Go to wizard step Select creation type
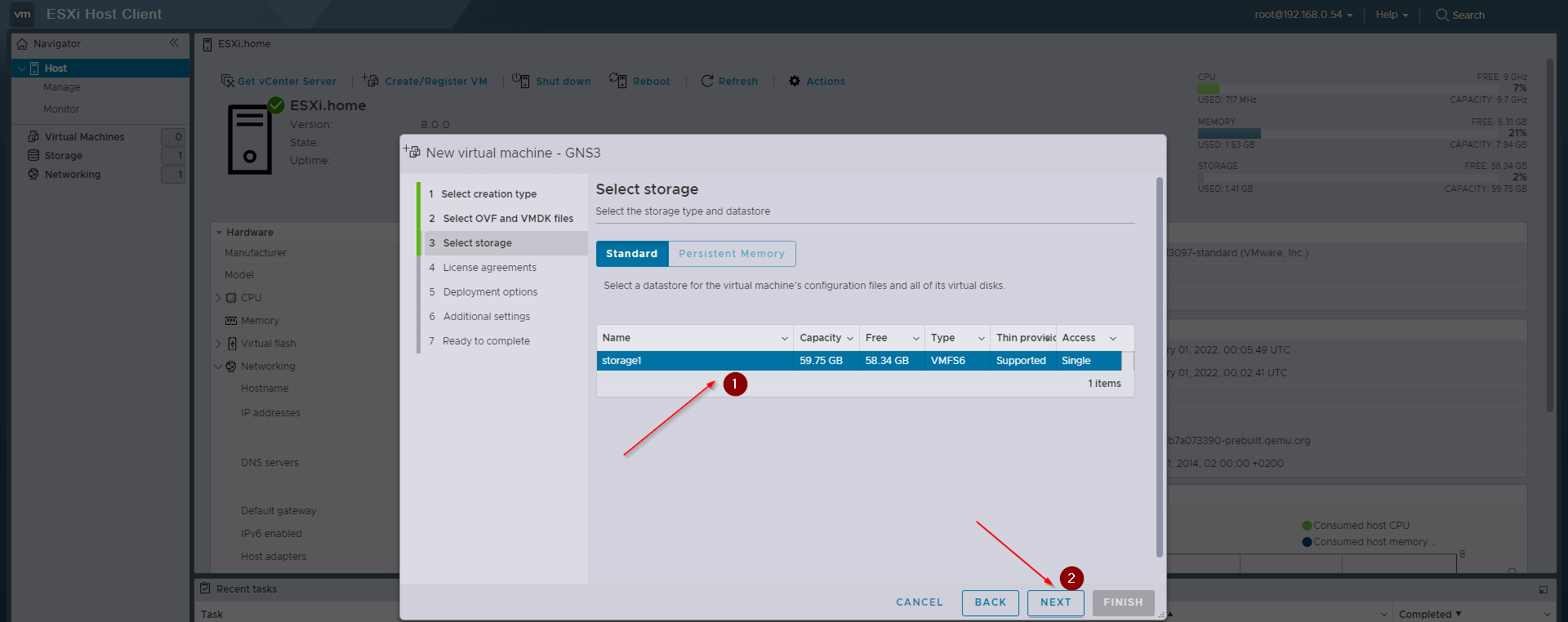This screenshot has height=622, width=1568. click(x=488, y=194)
